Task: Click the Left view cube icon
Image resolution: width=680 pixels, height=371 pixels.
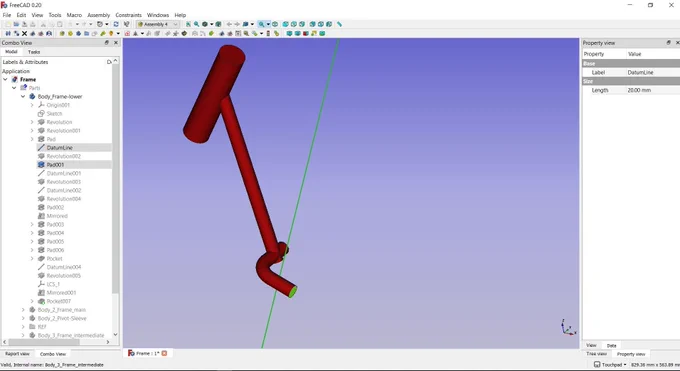Action: pos(329,24)
